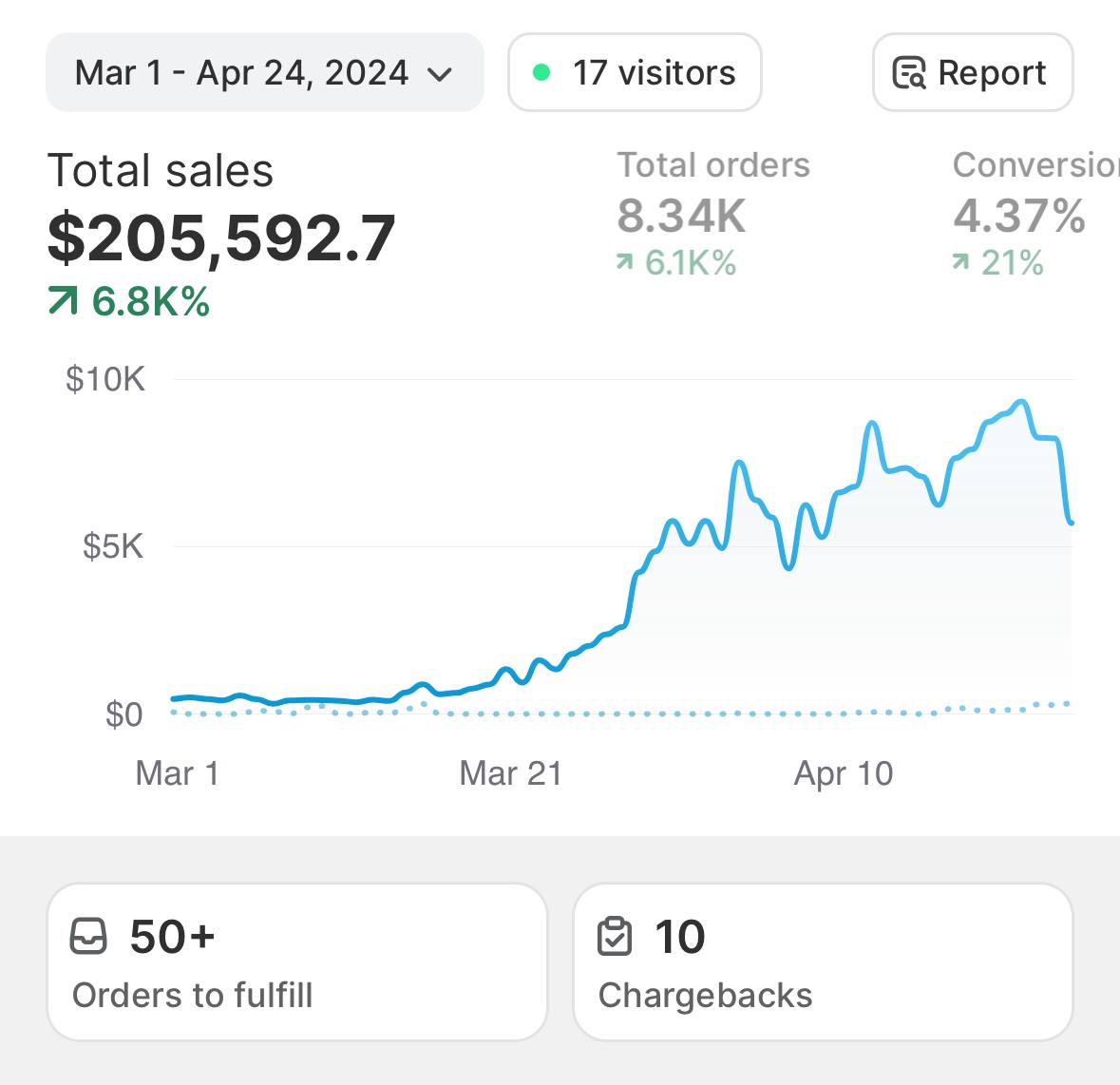Viewport: 1120px width, 1085px height.
Task: Click the green trend arrow beside 6.8K%
Action: [63, 302]
